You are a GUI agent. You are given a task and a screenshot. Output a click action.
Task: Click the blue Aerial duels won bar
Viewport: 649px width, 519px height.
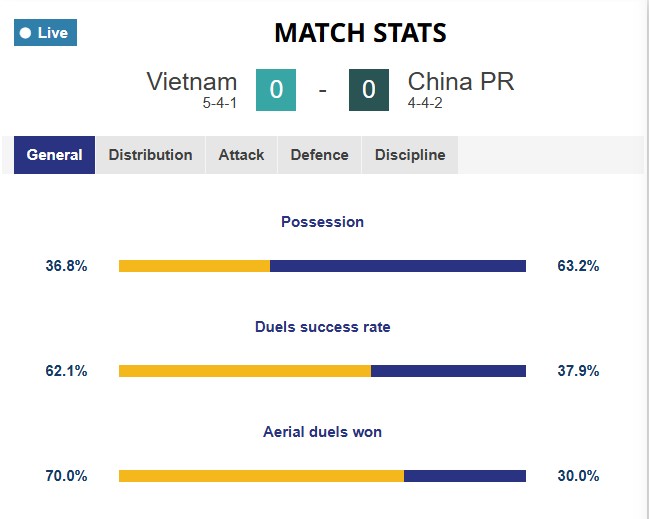point(465,476)
